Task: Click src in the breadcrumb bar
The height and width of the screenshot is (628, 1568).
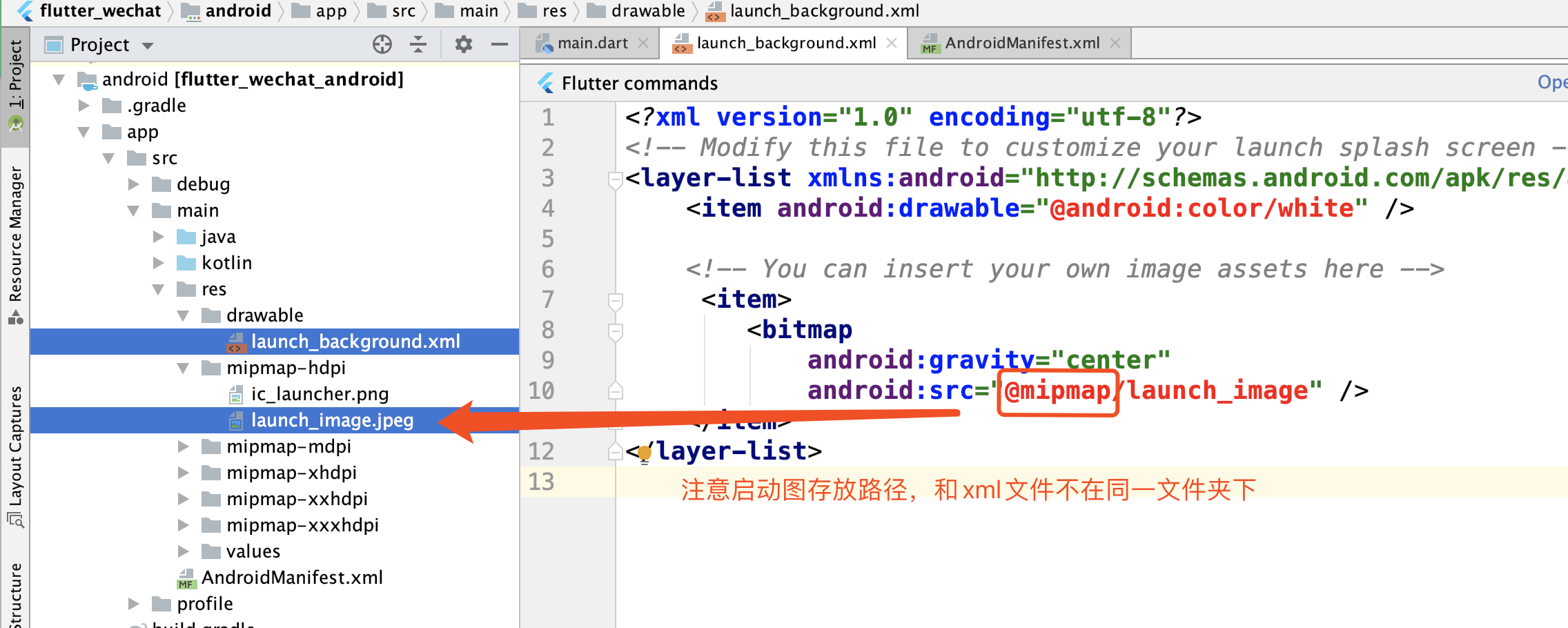Action: coord(404,11)
